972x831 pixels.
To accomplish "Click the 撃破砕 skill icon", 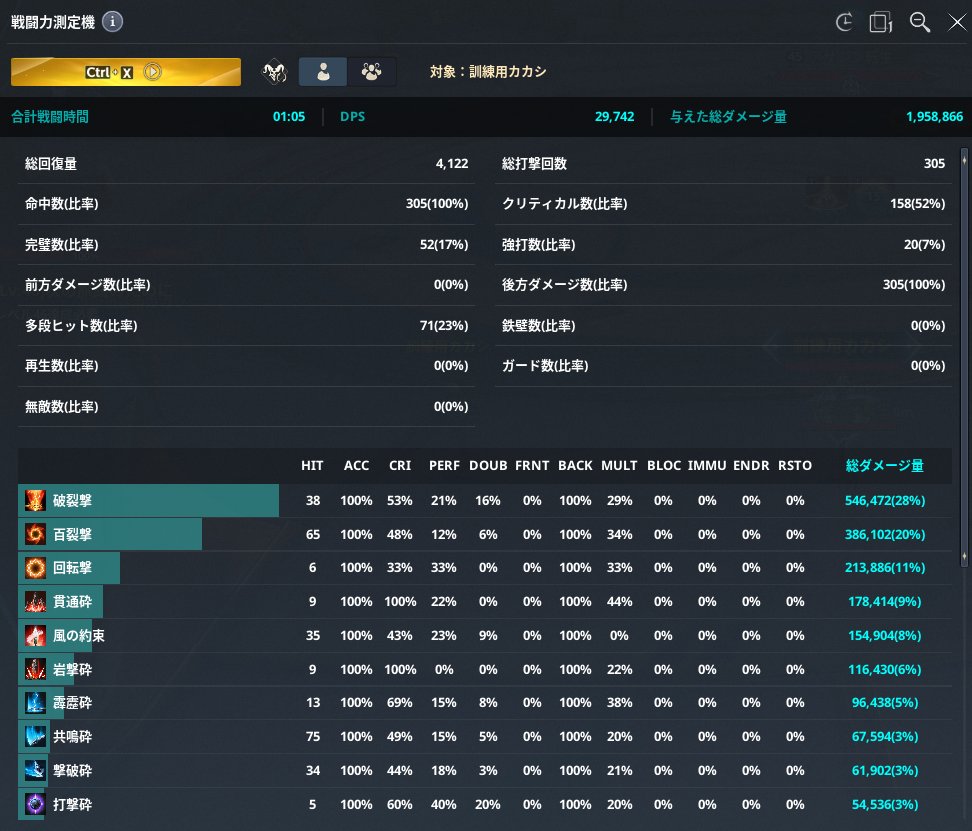I will 35,770.
